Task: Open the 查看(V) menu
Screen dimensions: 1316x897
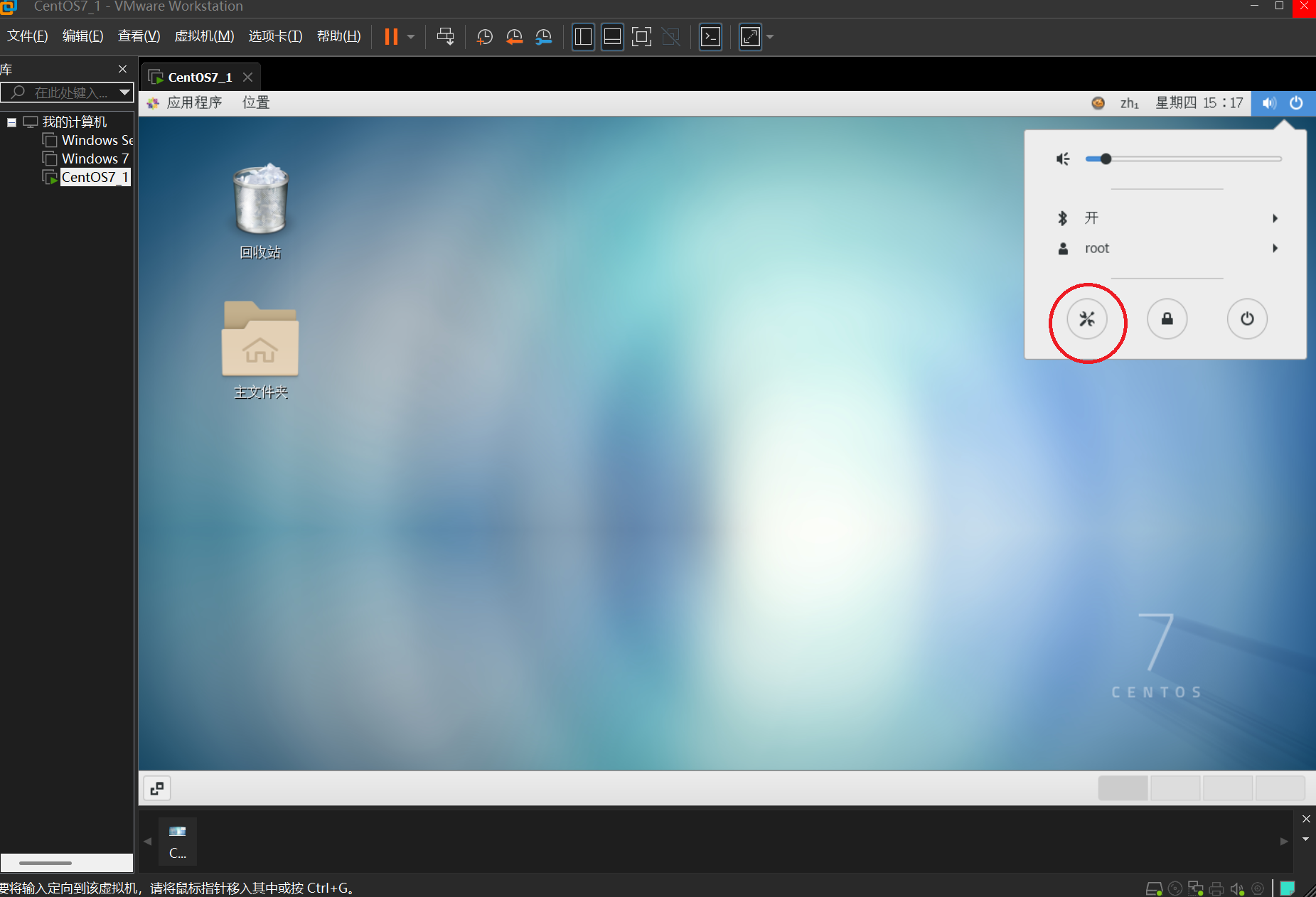Action: 139,36
